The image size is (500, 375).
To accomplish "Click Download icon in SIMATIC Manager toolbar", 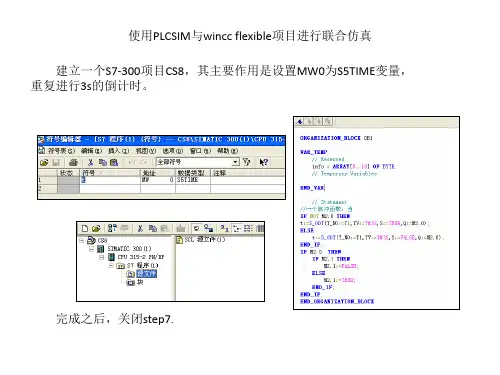I will [181, 228].
